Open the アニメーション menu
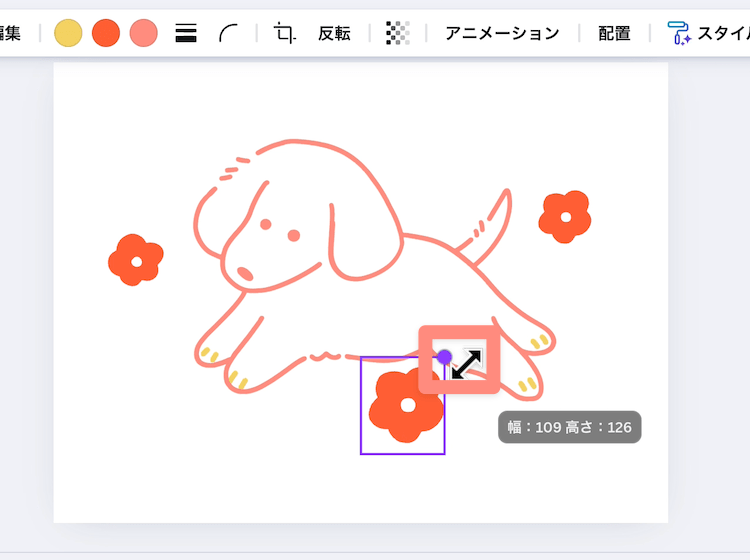The height and width of the screenshot is (560, 750). pos(502,33)
